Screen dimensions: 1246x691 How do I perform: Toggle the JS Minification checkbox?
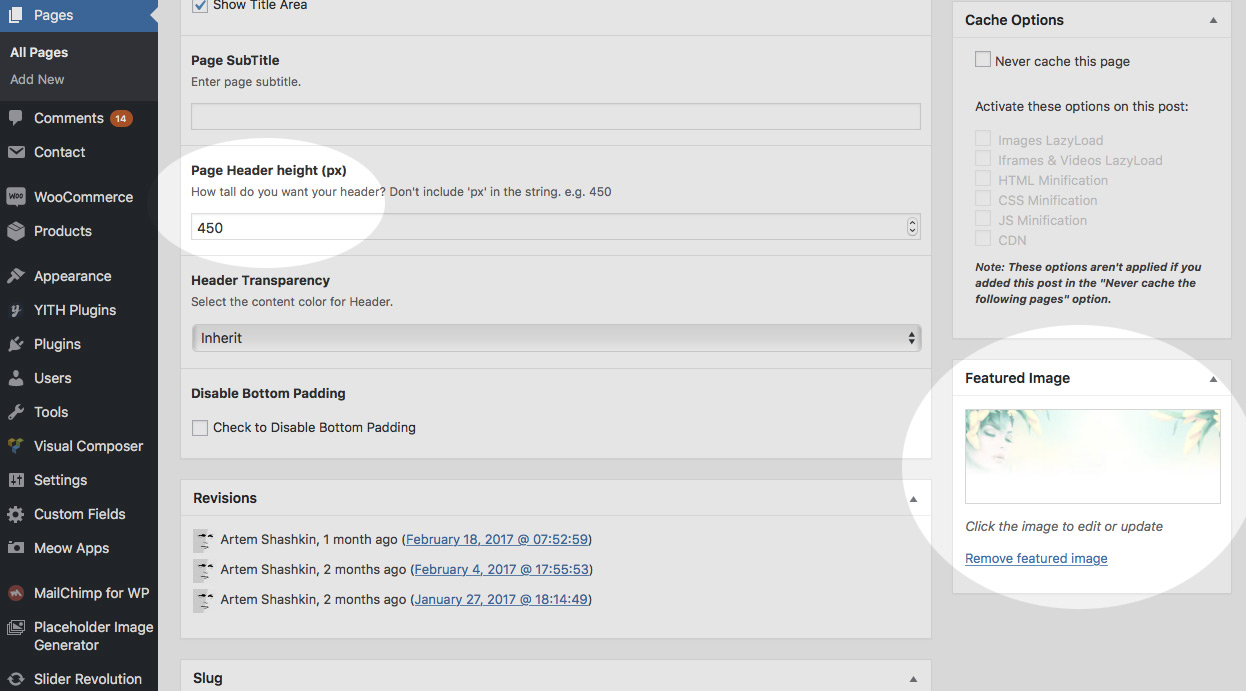[x=983, y=220]
